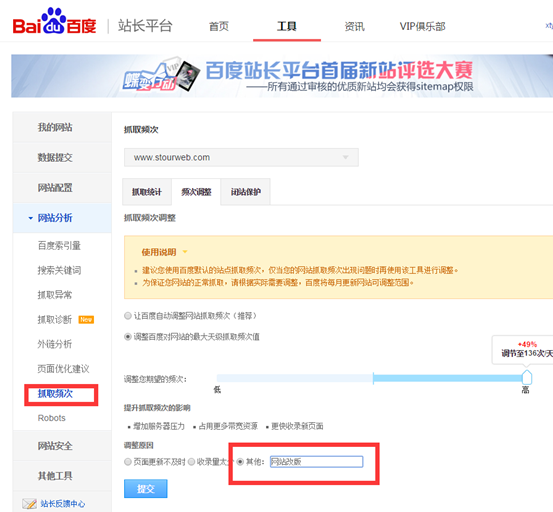The image size is (553, 512).
Task: Open the 站长反馈中心 envelope icon
Action: (29, 503)
